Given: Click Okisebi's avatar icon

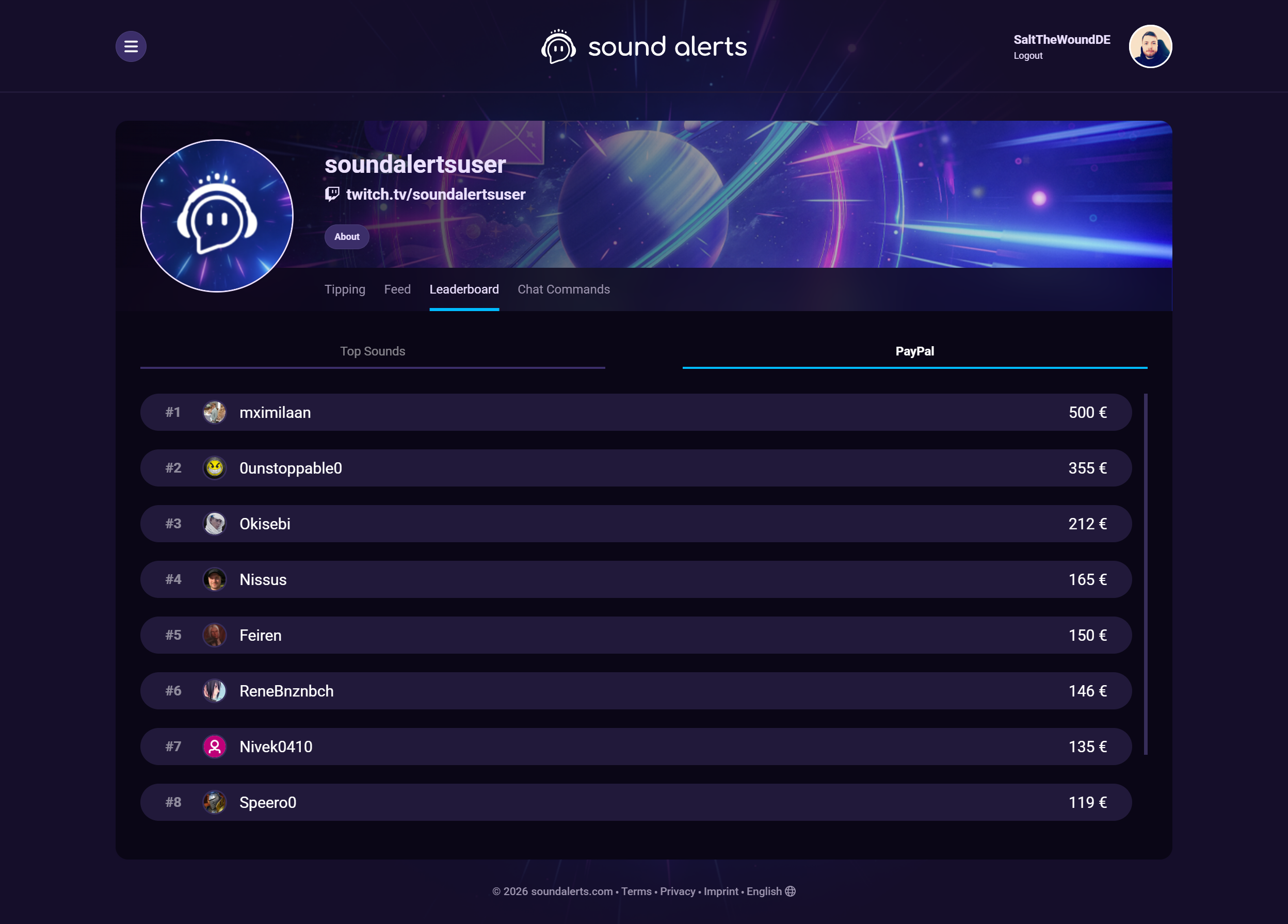Looking at the screenshot, I should [x=215, y=524].
